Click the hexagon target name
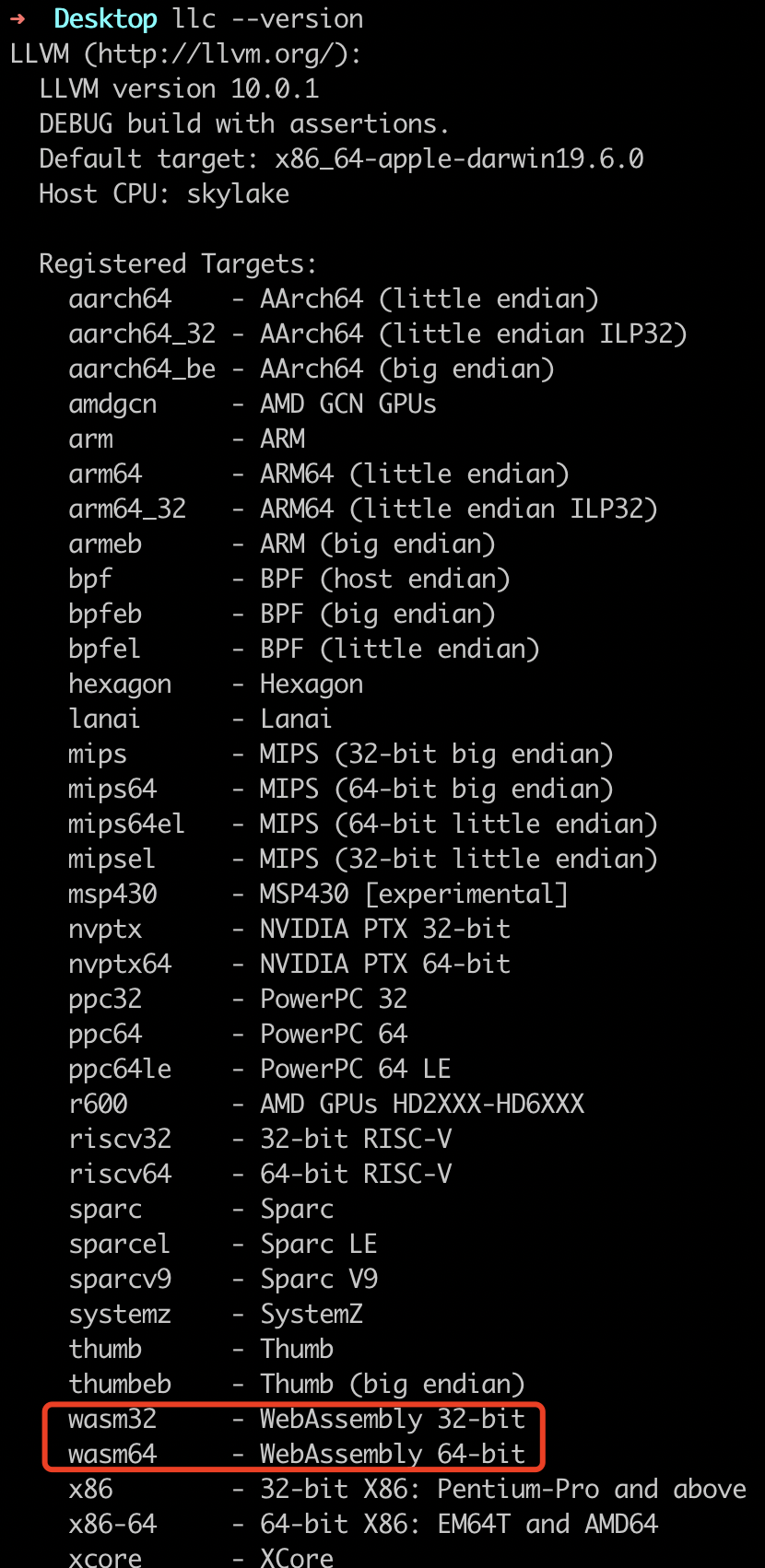This screenshot has height=1568, width=765. [120, 684]
